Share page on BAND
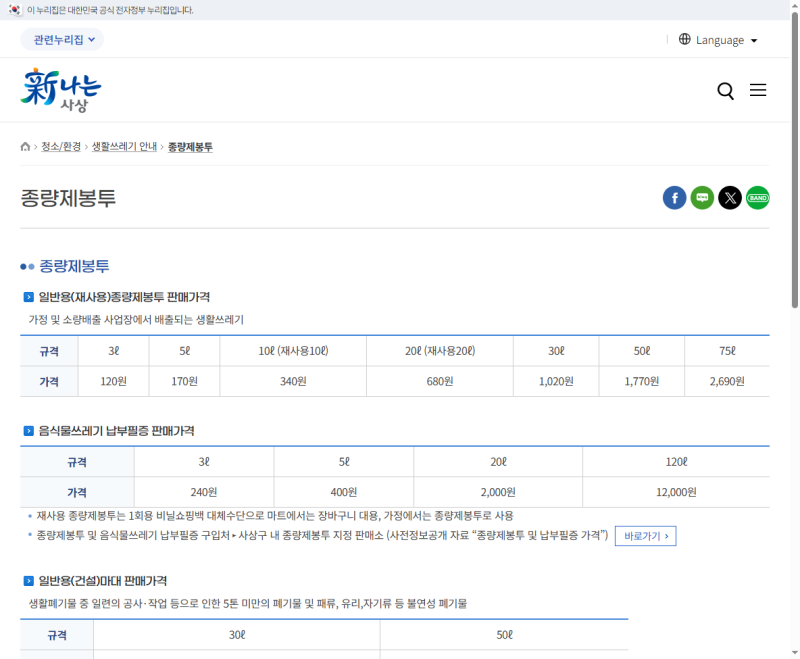 click(758, 198)
